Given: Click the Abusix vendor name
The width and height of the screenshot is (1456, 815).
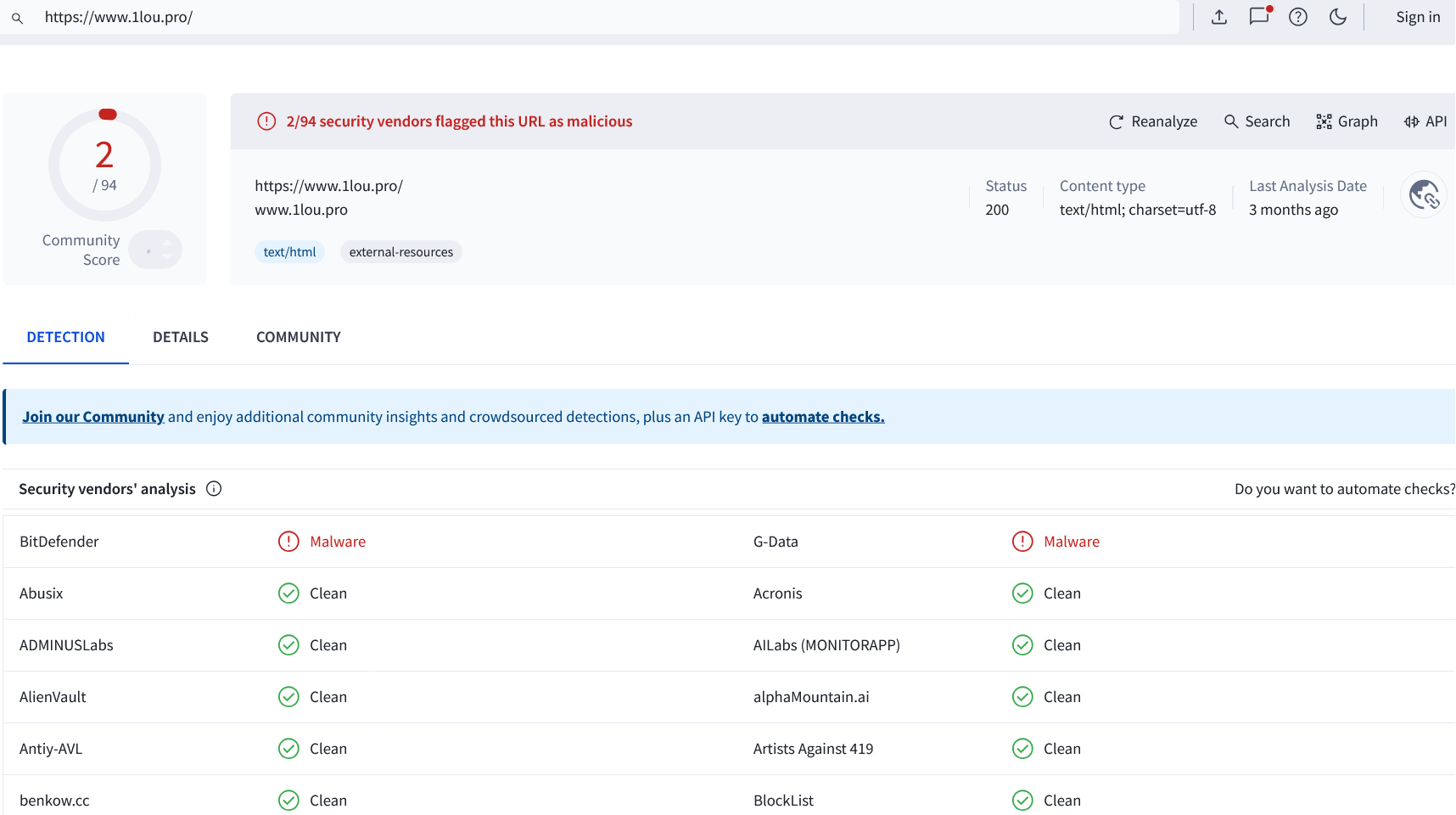Looking at the screenshot, I should click(42, 593).
